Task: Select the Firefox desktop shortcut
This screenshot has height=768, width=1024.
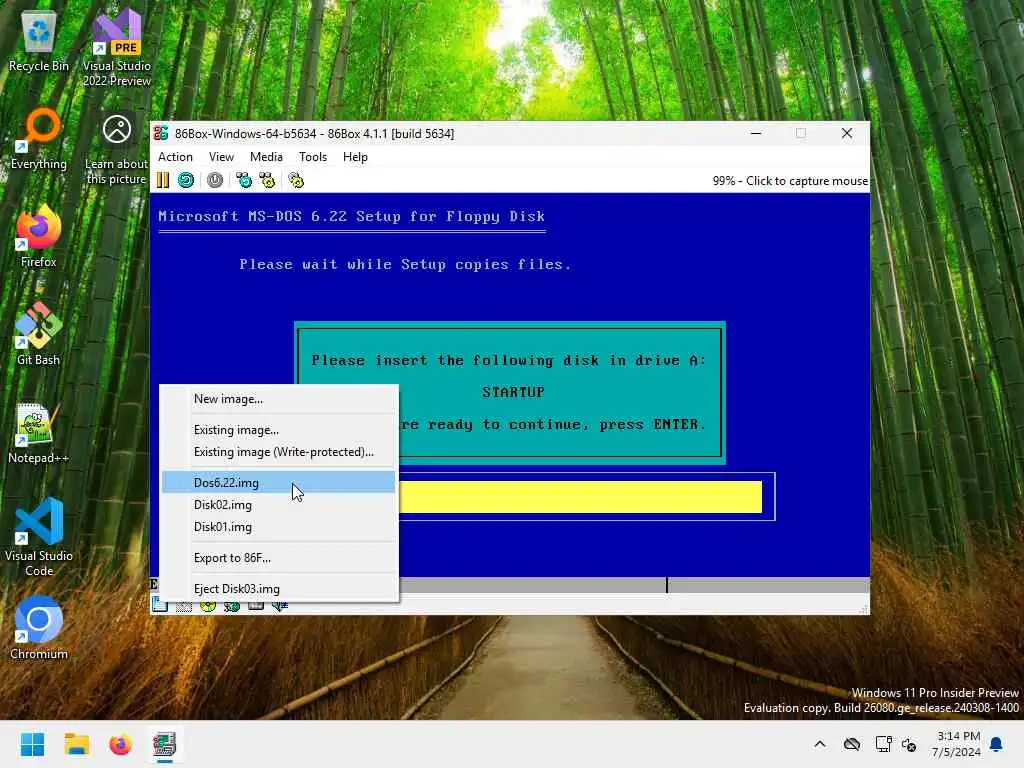Action: click(x=39, y=236)
